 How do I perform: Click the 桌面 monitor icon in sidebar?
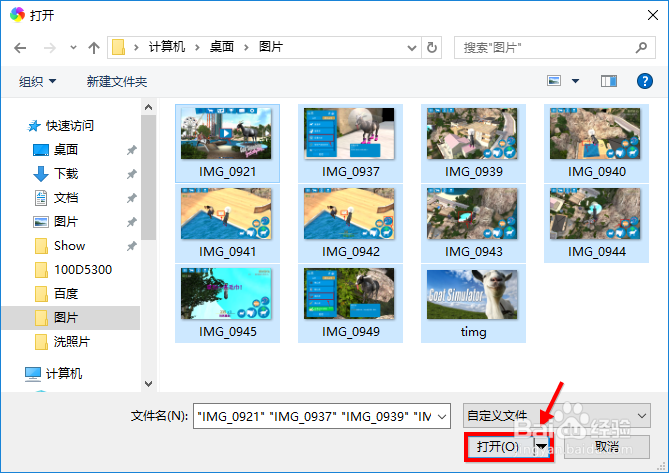41,150
